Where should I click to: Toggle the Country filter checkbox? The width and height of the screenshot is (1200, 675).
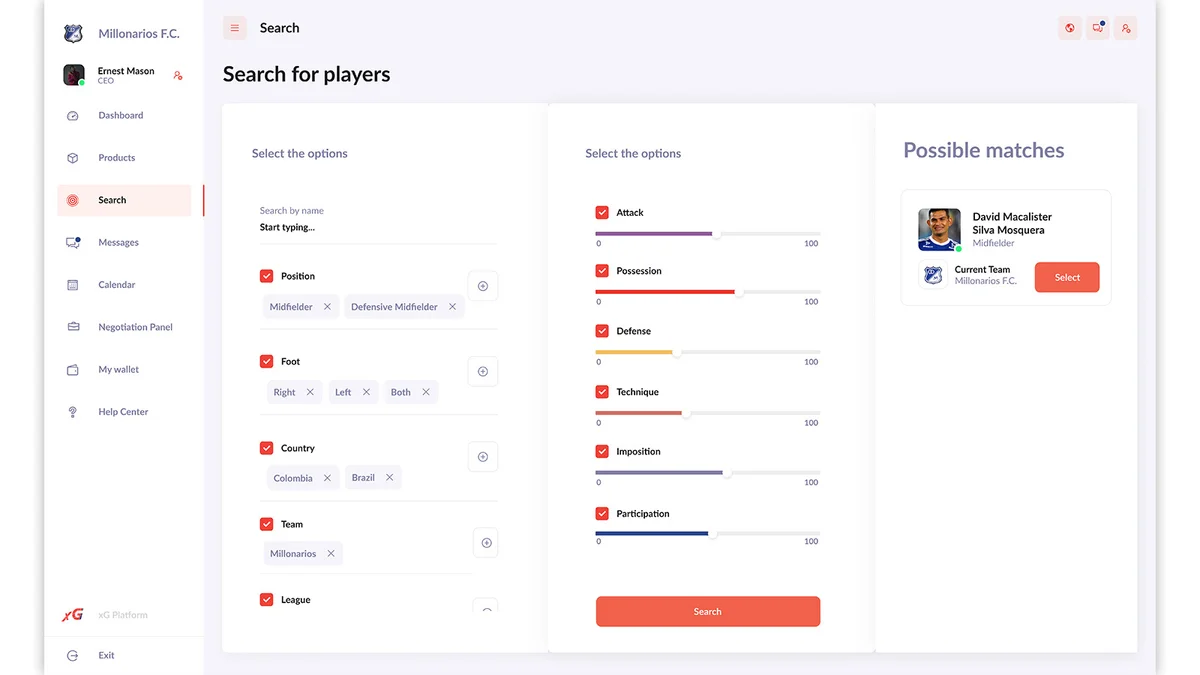(x=266, y=448)
